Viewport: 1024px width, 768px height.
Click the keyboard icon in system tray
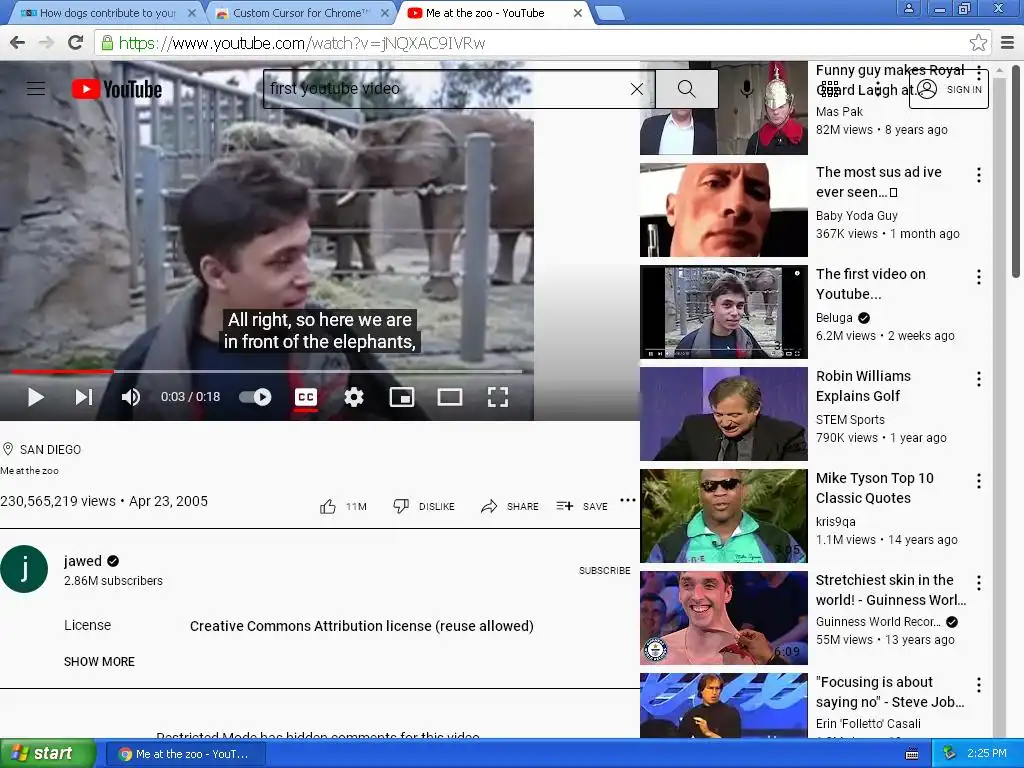(x=912, y=754)
